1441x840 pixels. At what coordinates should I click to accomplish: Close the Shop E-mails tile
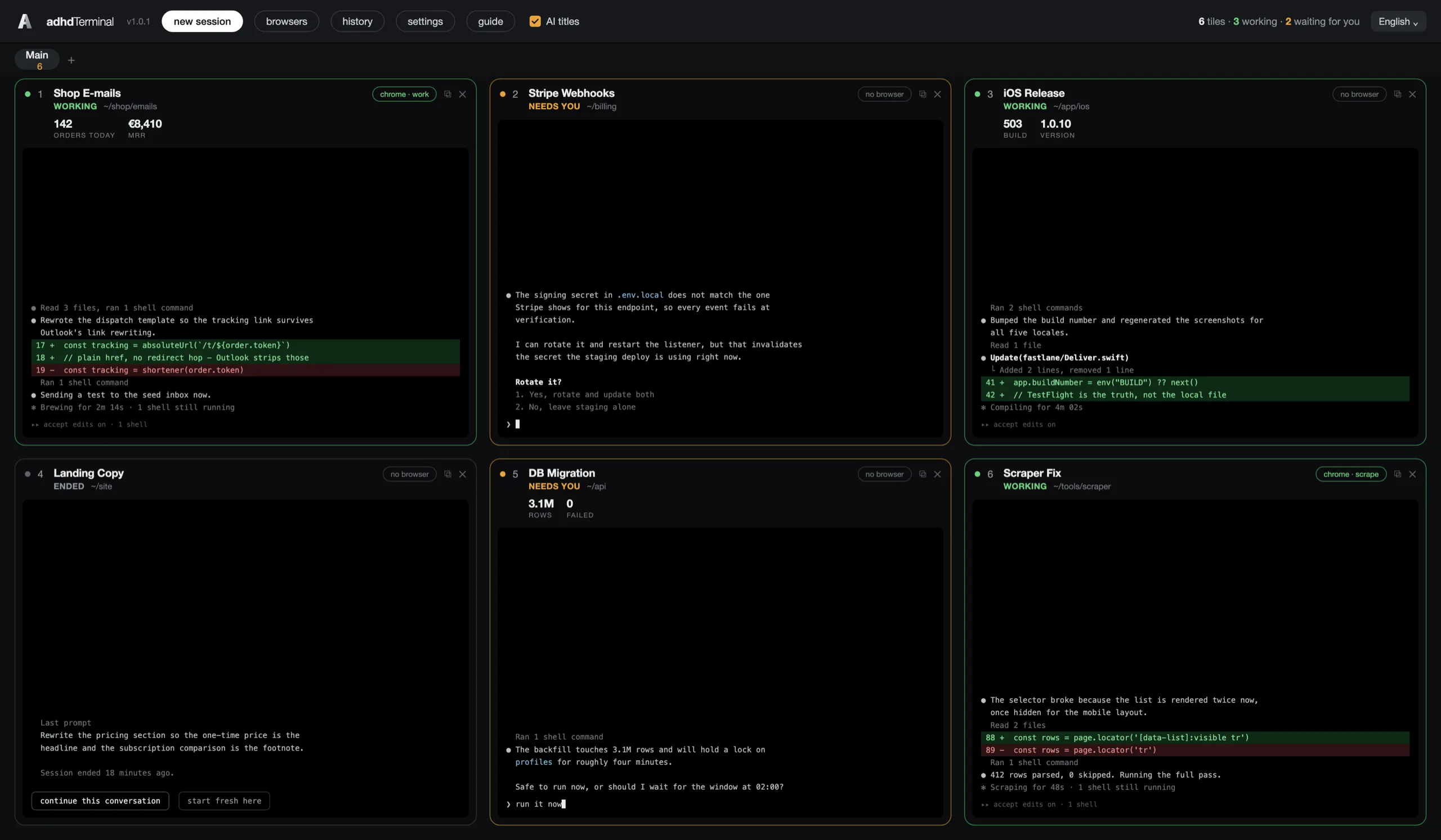(x=463, y=95)
